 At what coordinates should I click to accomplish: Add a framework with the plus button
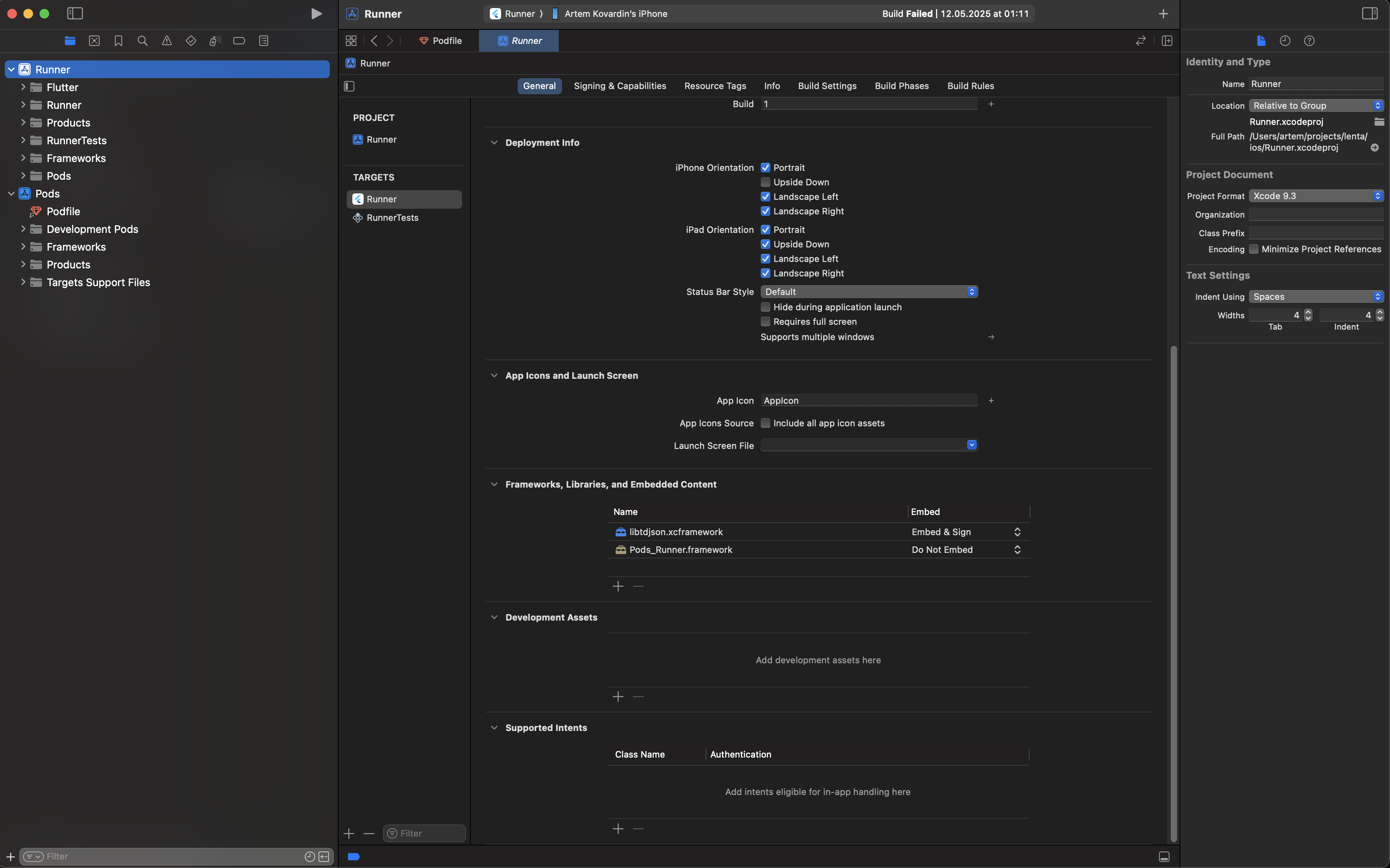pos(618,586)
